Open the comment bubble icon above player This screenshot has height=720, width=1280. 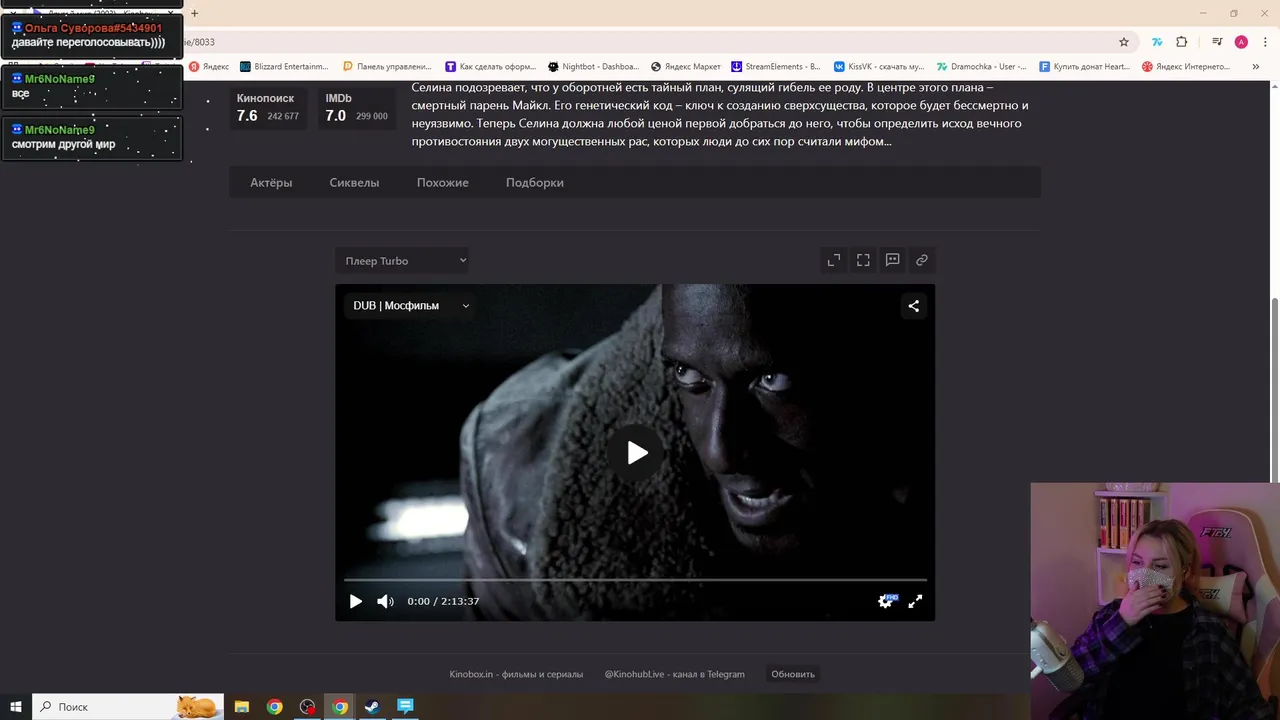click(x=892, y=260)
